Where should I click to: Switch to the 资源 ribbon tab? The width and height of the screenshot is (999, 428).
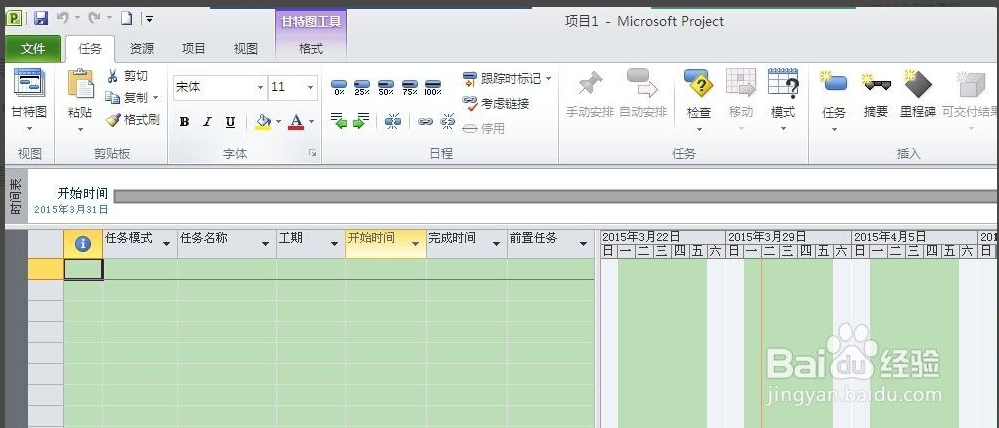coord(142,49)
